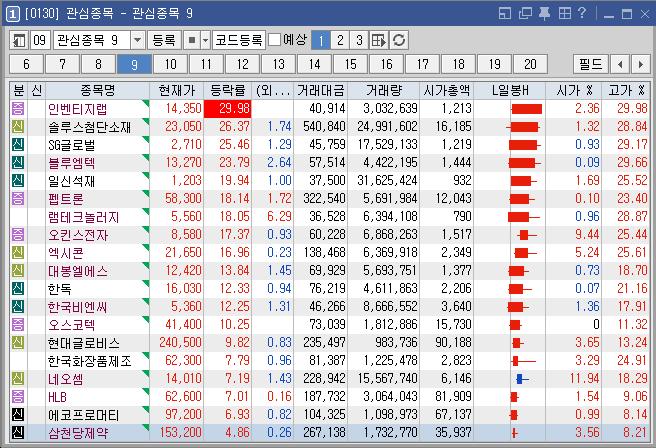Click the 신 badge for 네오셈
Image resolution: width=656 pixels, height=448 pixels.
[18, 379]
